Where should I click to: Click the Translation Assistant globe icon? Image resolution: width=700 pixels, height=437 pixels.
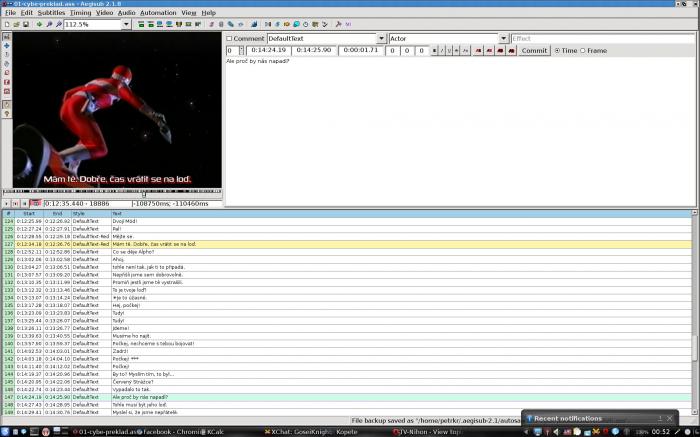tap(296, 24)
